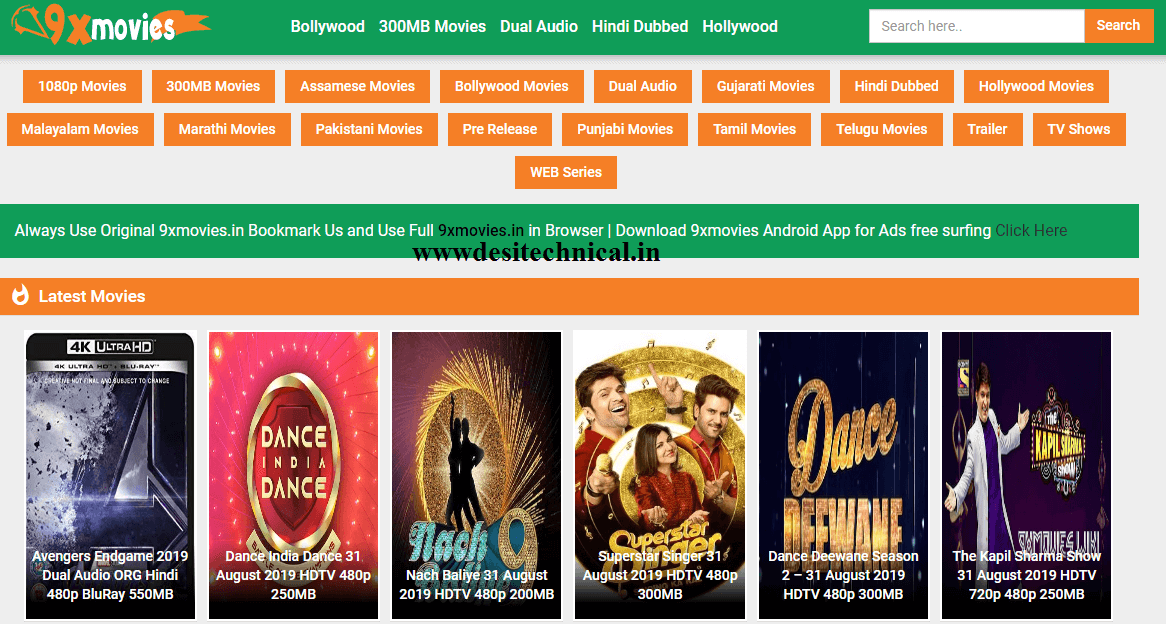This screenshot has height=624, width=1166.
Task: Click the orange Search button
Action: click(1118, 26)
